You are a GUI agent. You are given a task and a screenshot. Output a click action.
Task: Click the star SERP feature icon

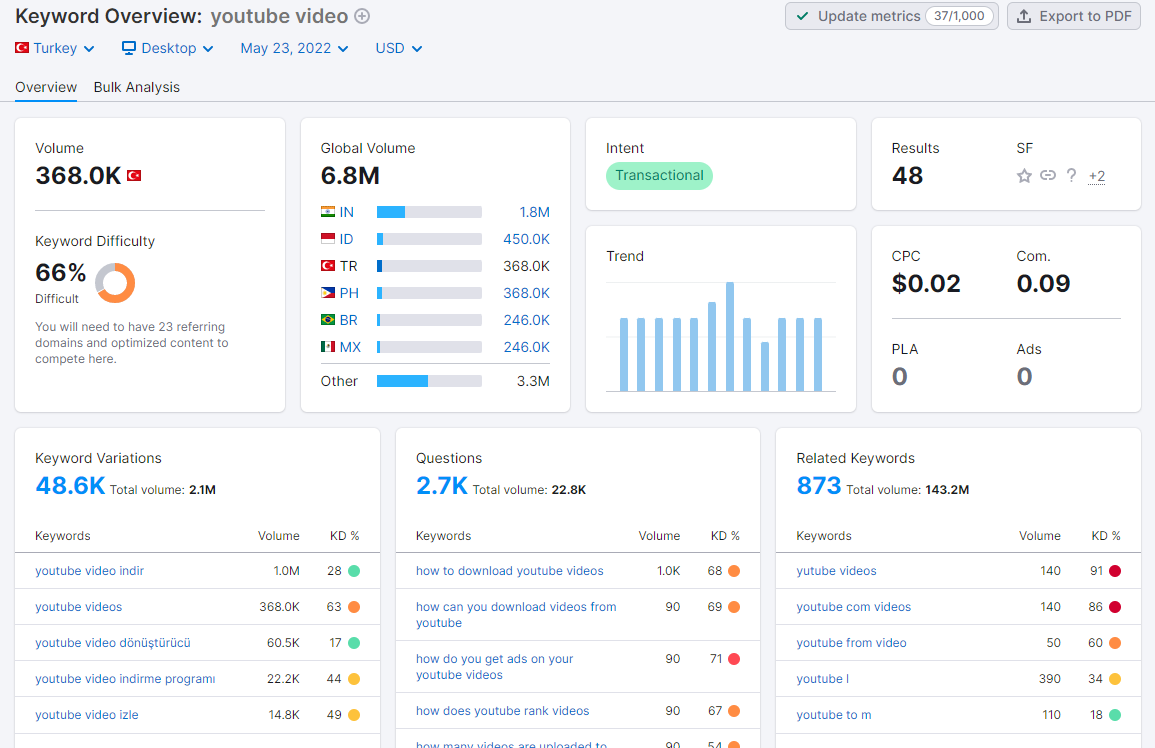pos(1024,175)
